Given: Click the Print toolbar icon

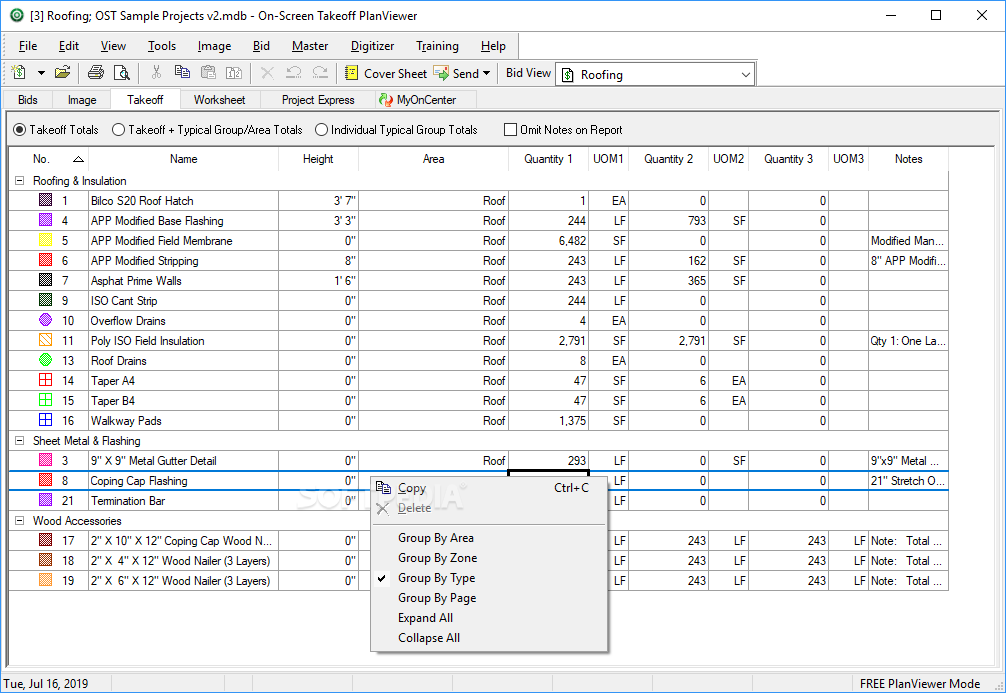Looking at the screenshot, I should [96, 73].
